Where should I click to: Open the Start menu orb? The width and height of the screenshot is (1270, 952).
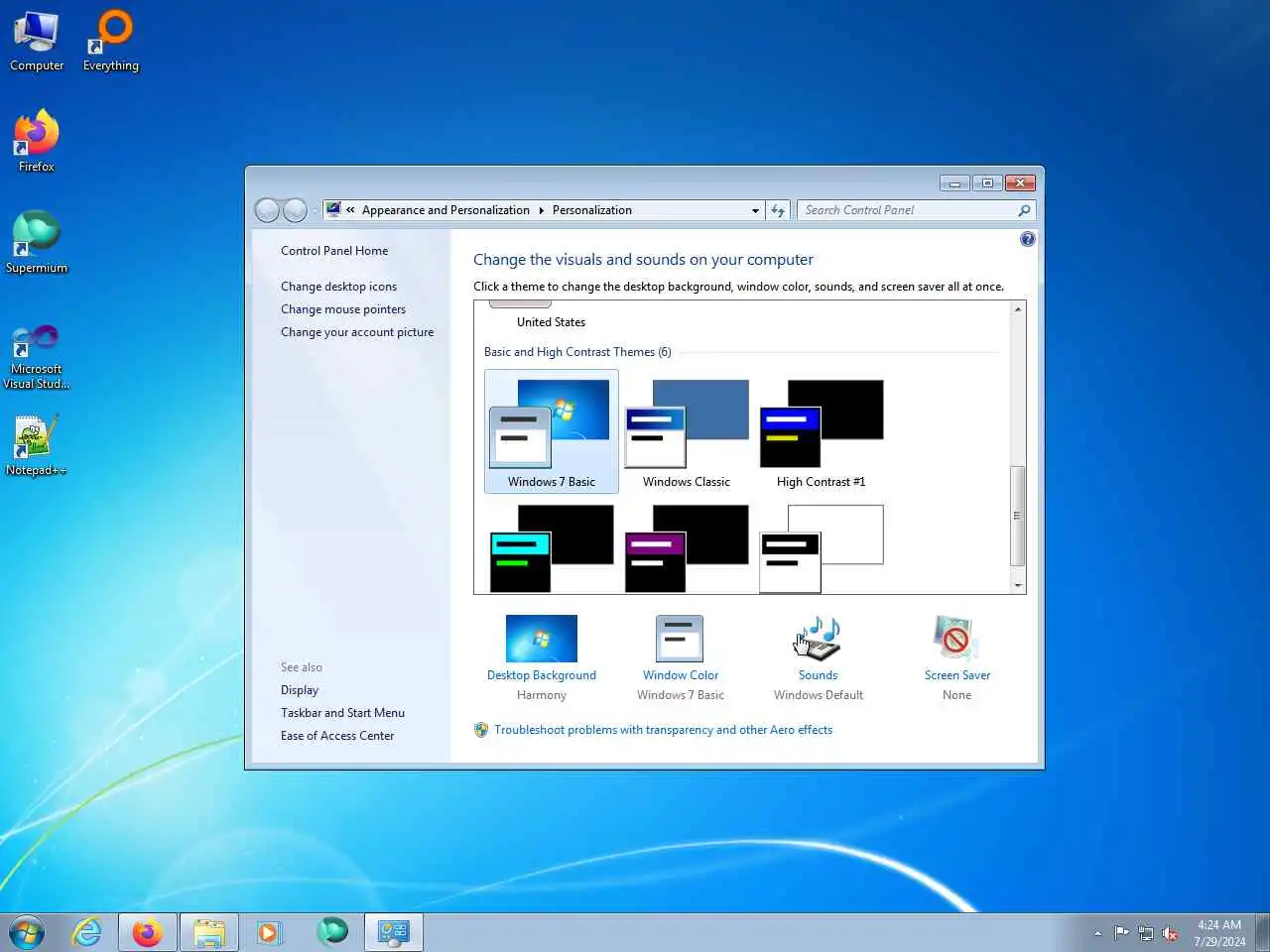(27, 932)
